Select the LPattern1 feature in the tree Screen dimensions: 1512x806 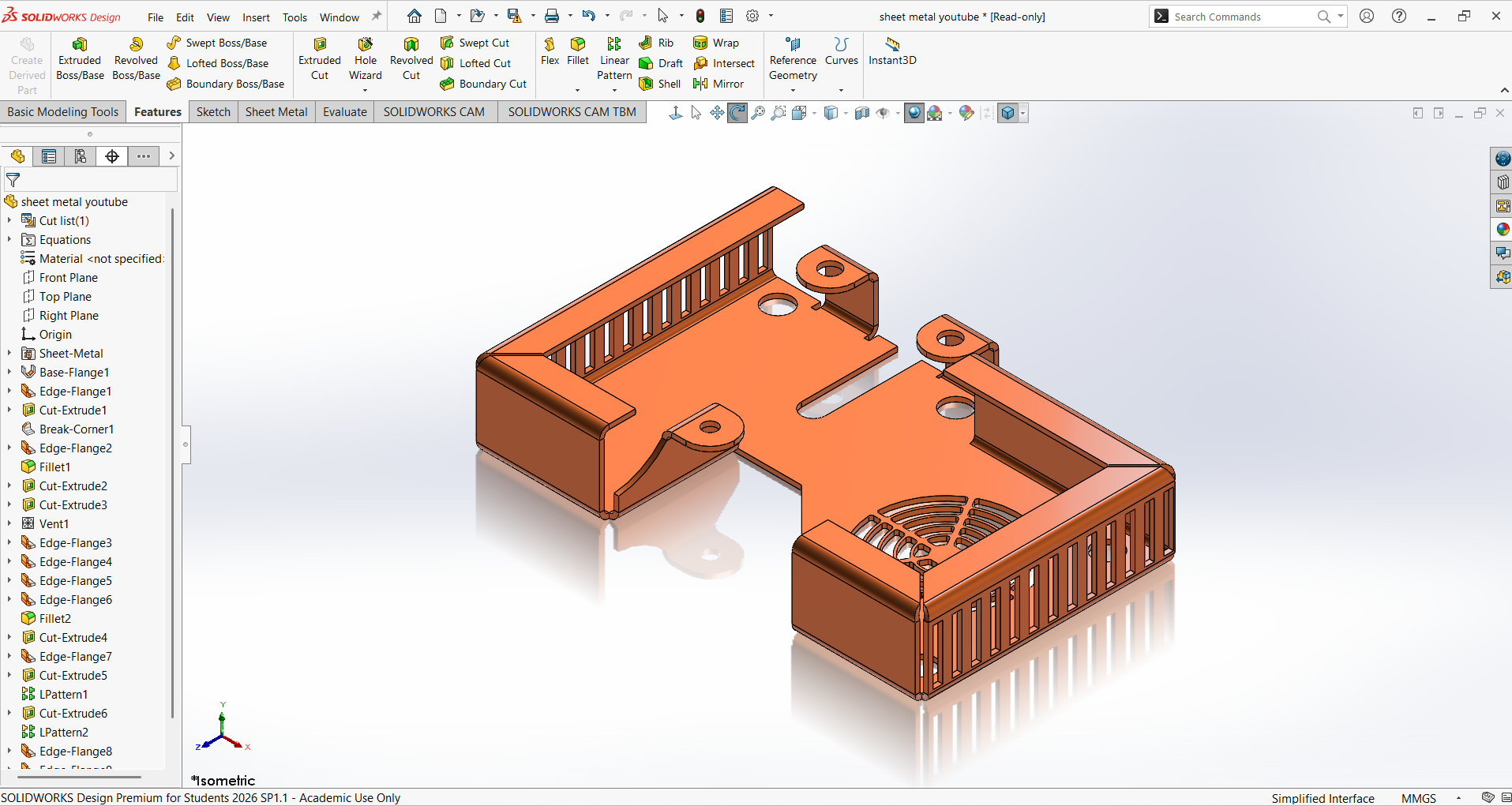coord(54,694)
